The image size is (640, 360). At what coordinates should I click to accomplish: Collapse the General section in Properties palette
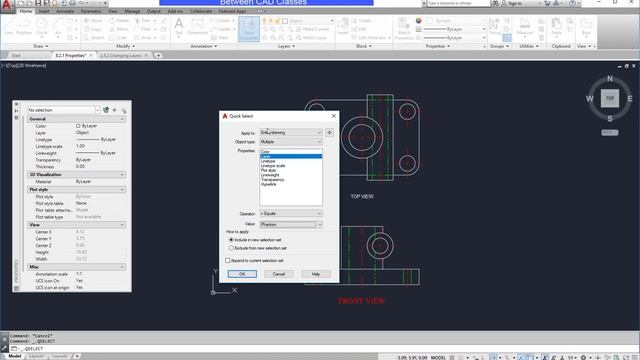pos(122,119)
